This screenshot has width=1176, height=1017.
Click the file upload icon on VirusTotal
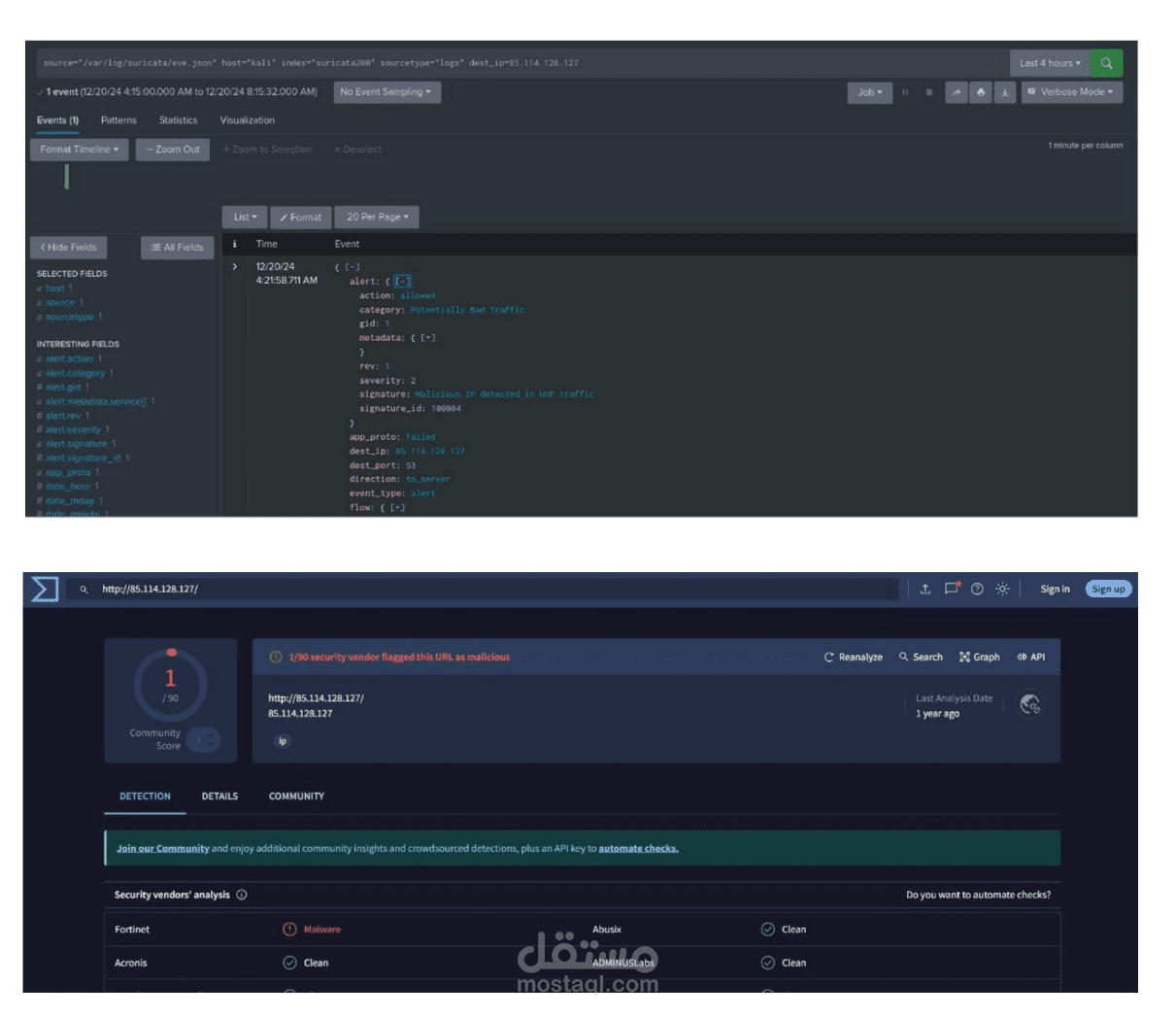tap(925, 589)
